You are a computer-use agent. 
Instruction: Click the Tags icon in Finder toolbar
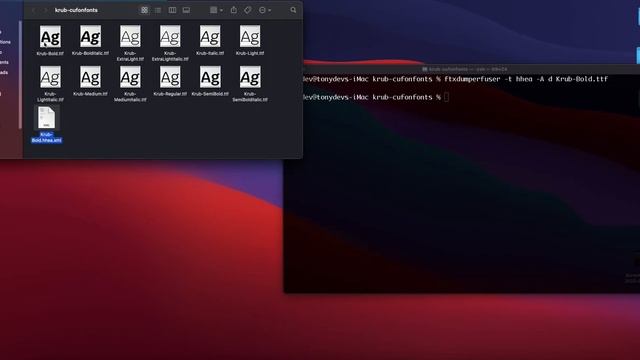[x=248, y=10]
